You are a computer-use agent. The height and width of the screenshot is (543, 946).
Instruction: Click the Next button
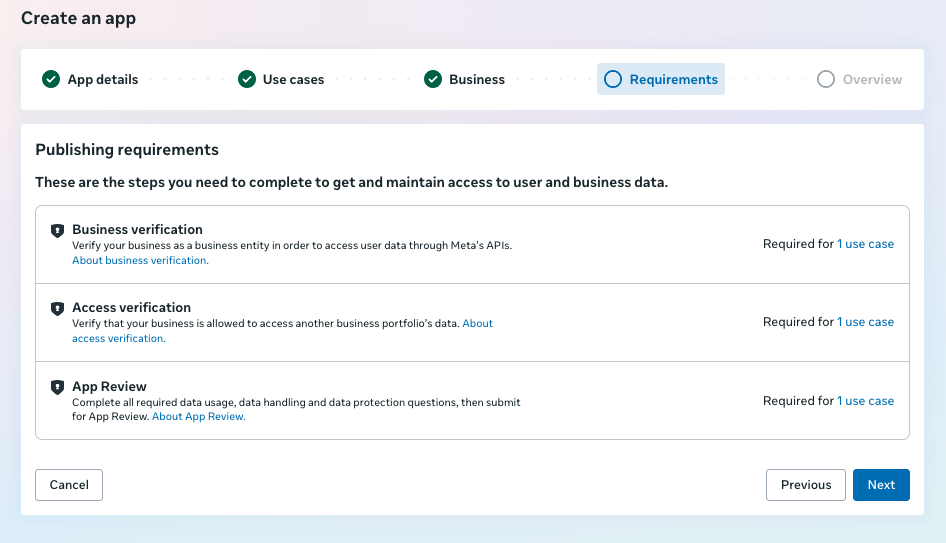(x=881, y=485)
